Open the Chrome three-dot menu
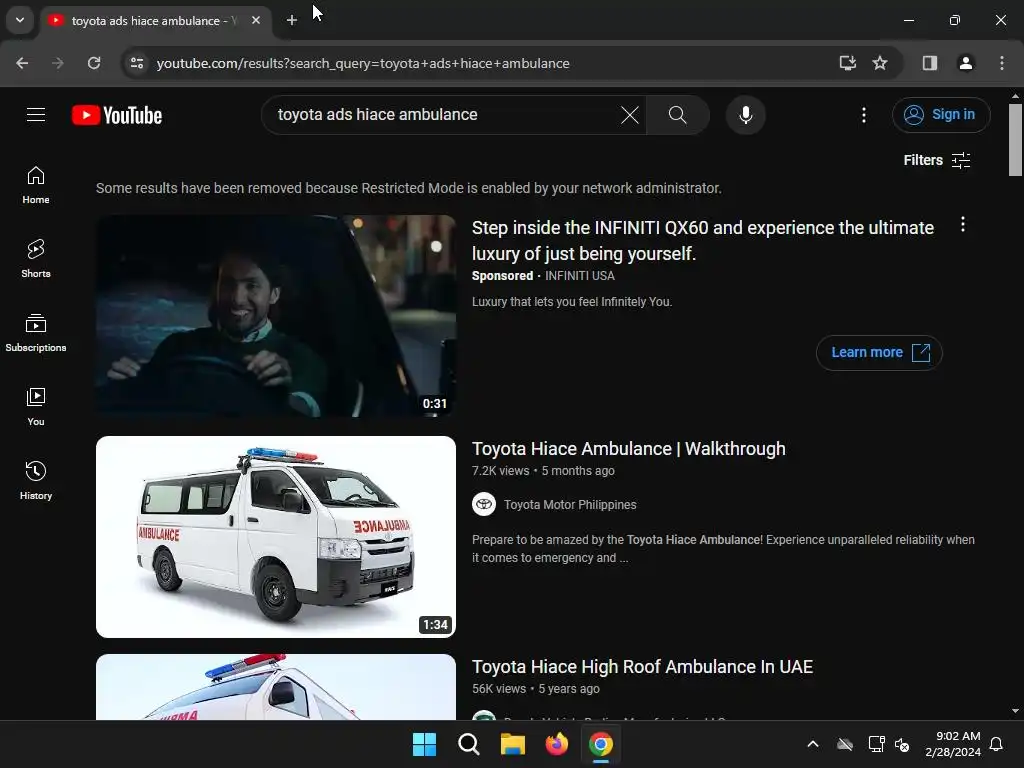The width and height of the screenshot is (1024, 768). [x=1001, y=63]
